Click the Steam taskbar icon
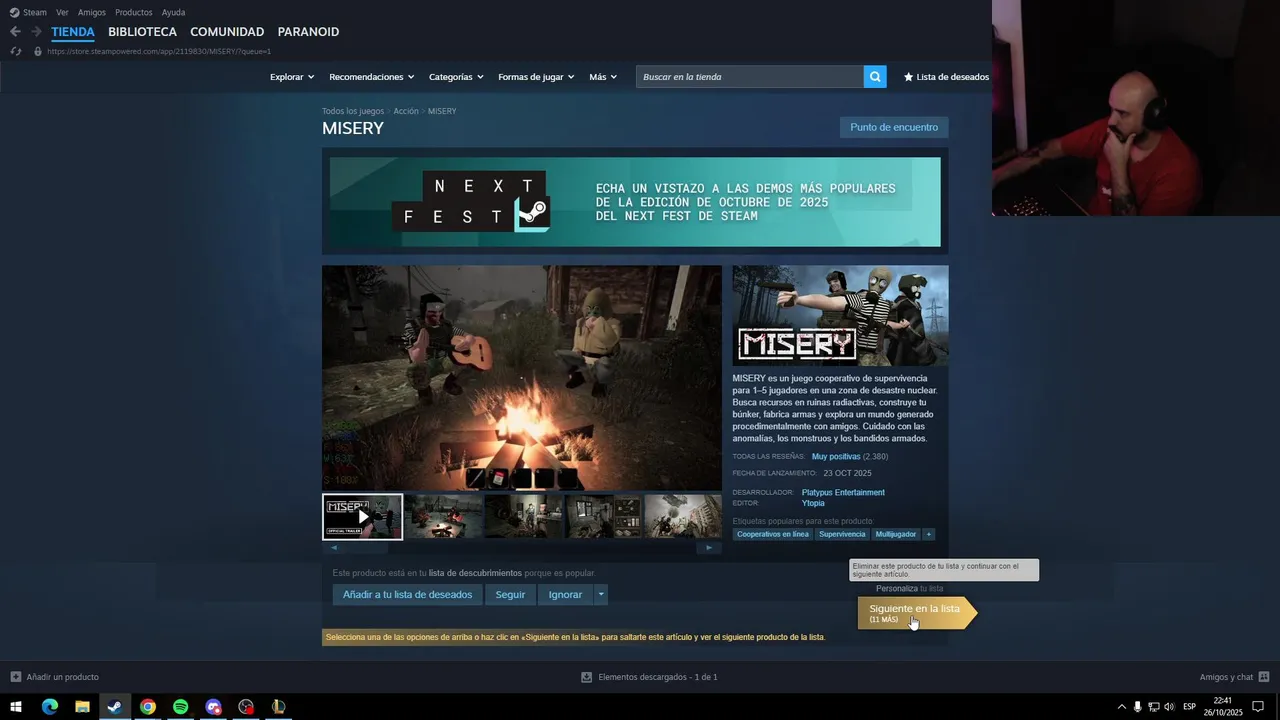This screenshot has width=1280, height=720. 115,707
